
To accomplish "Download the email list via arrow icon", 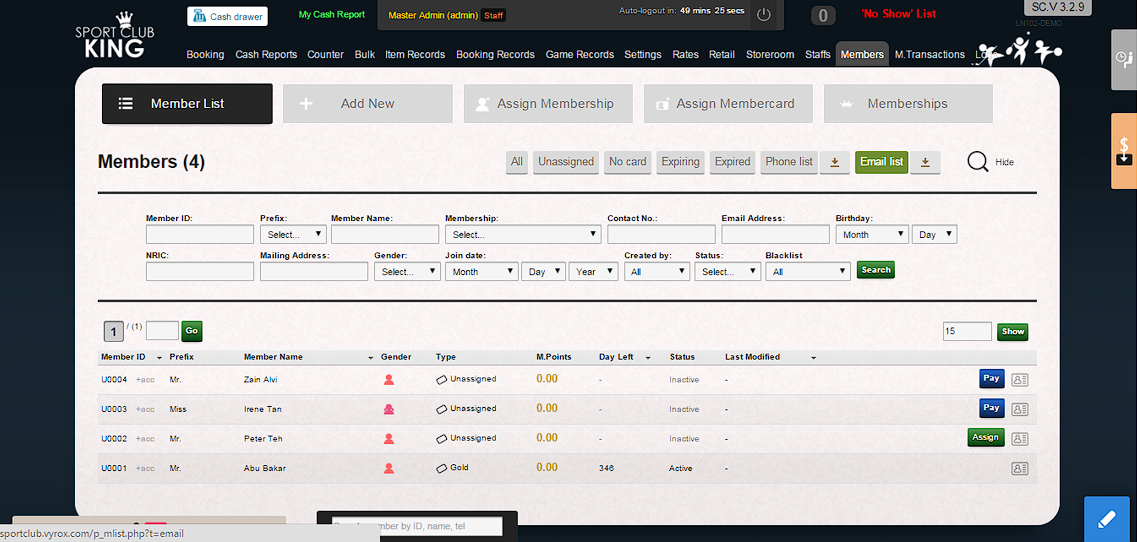I will pos(925,162).
